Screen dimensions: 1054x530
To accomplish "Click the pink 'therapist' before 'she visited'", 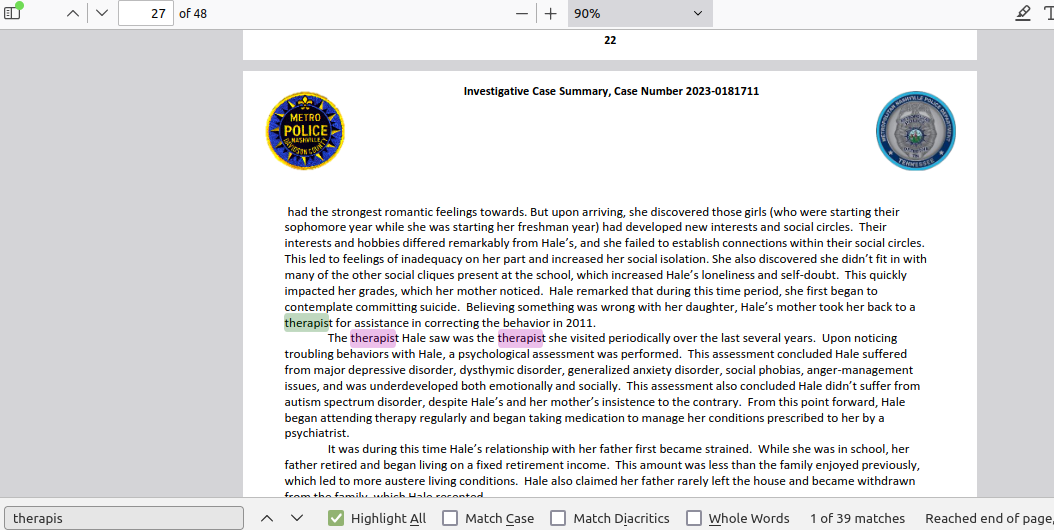I will (x=520, y=338).
